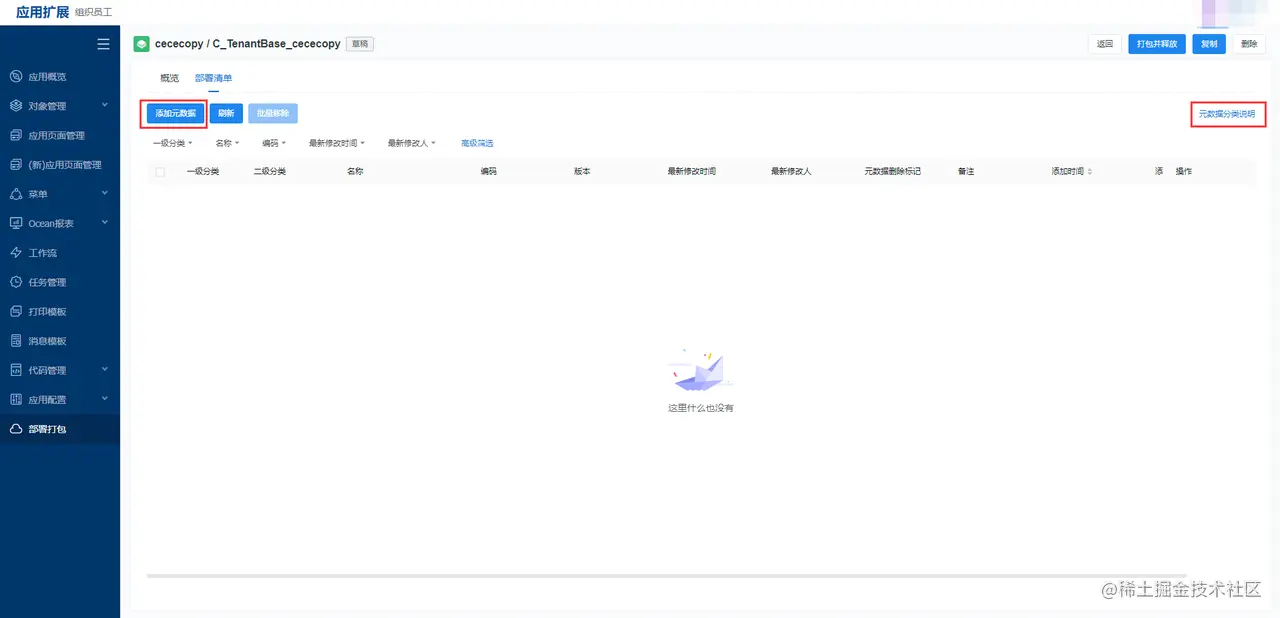This screenshot has height=618, width=1280.
Task: Click the 版本 column header
Action: 582,172
